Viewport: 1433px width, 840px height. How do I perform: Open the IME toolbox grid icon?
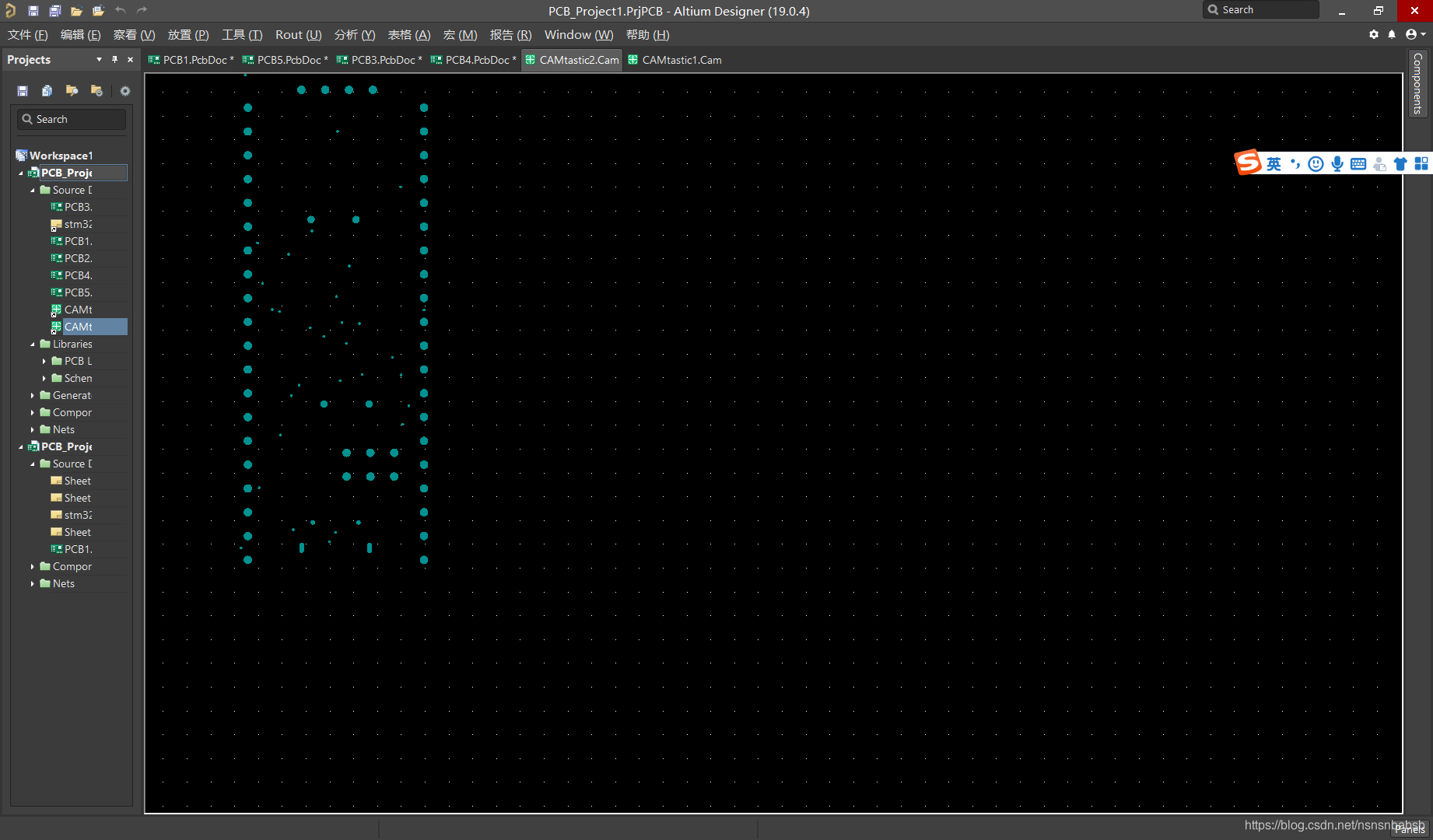pyautogui.click(x=1421, y=163)
